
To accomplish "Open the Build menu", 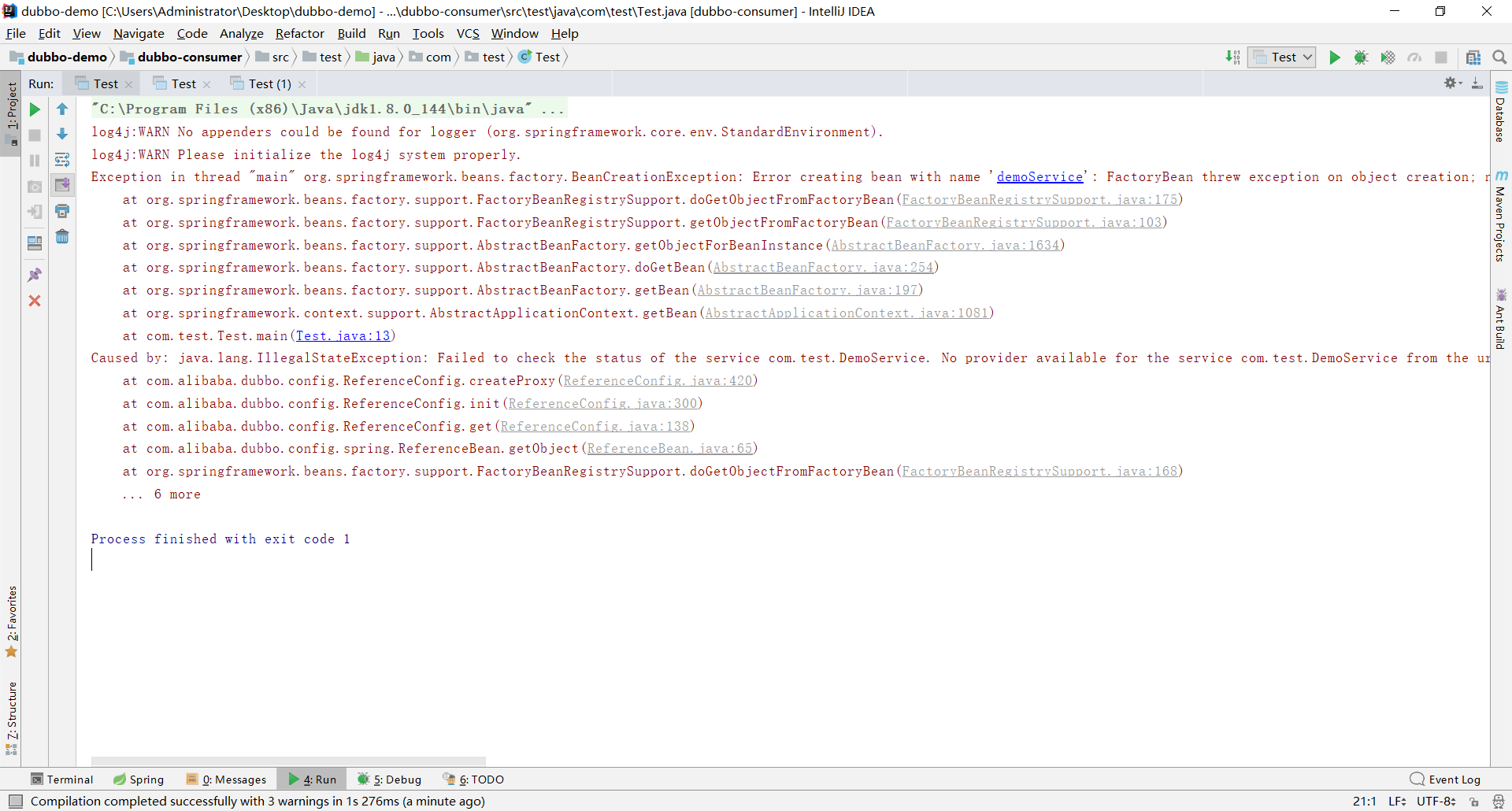I will pos(351,33).
